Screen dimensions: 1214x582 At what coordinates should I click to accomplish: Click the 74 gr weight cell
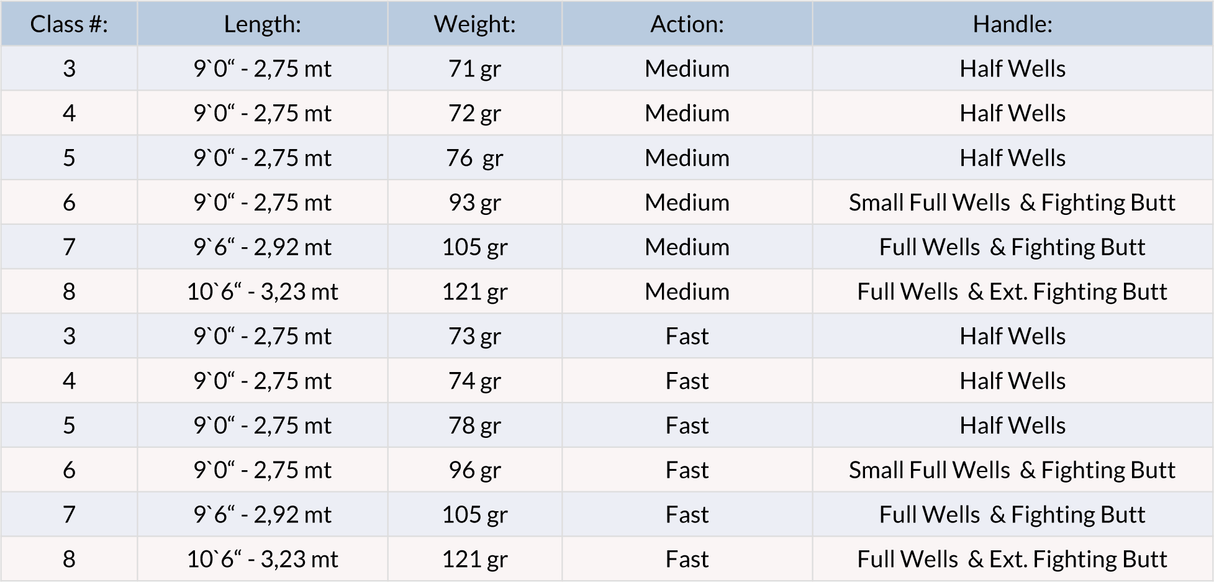pyautogui.click(x=475, y=381)
